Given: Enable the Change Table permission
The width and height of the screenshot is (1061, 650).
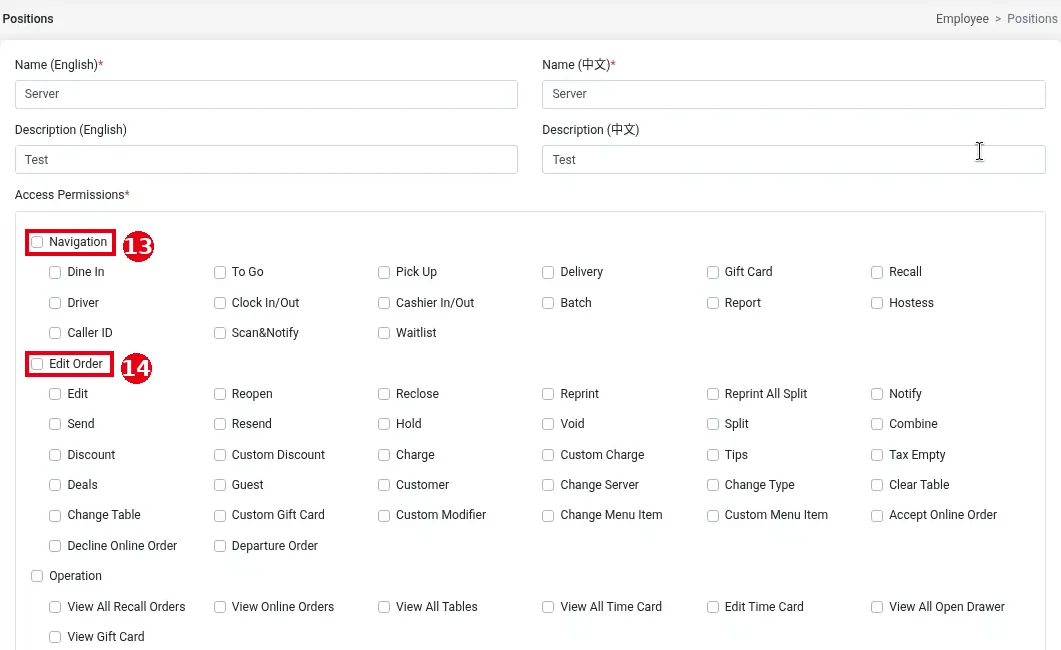Looking at the screenshot, I should click(55, 515).
